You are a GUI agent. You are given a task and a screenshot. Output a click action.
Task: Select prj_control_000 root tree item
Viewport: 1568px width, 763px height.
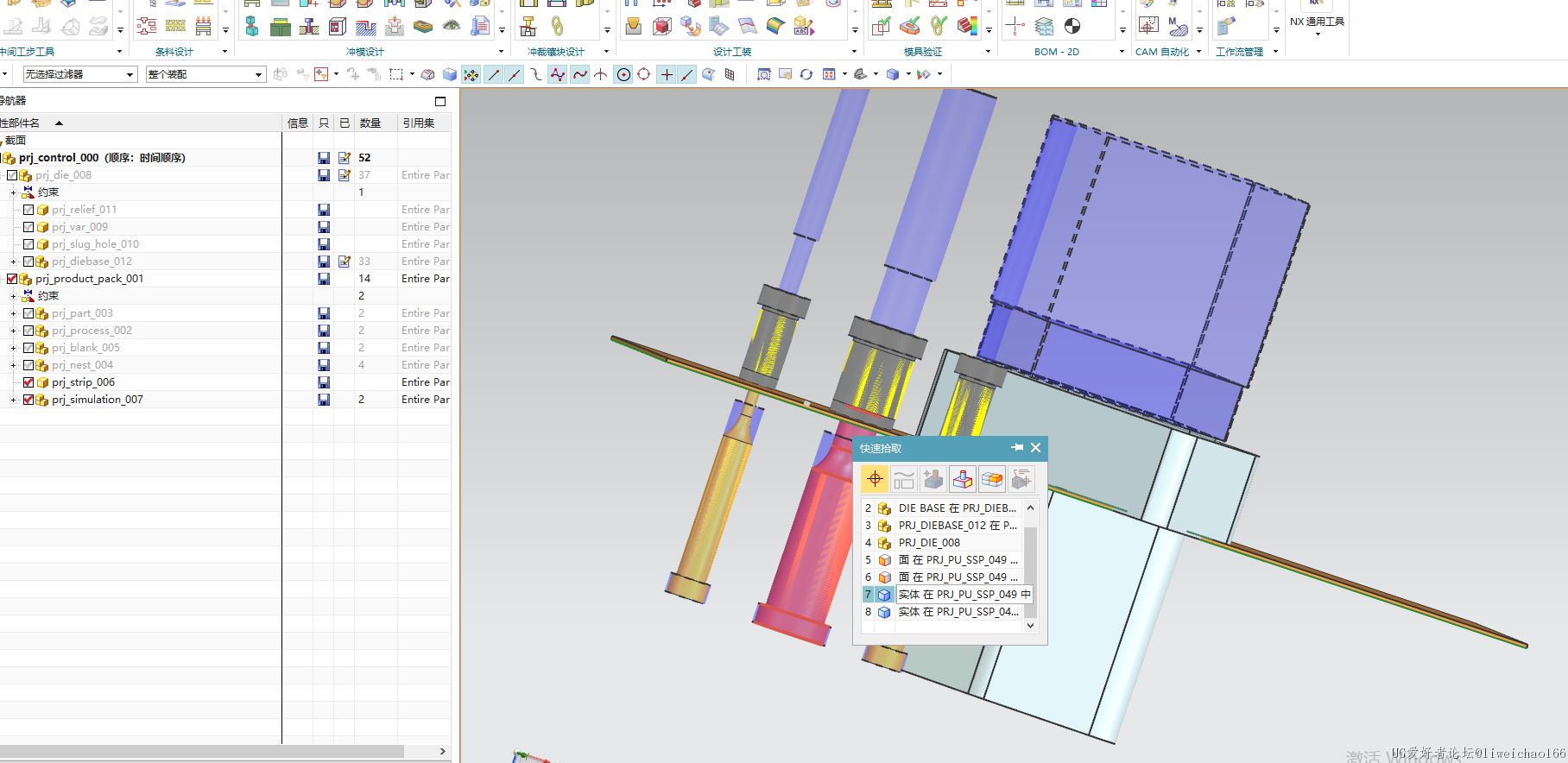coord(102,158)
